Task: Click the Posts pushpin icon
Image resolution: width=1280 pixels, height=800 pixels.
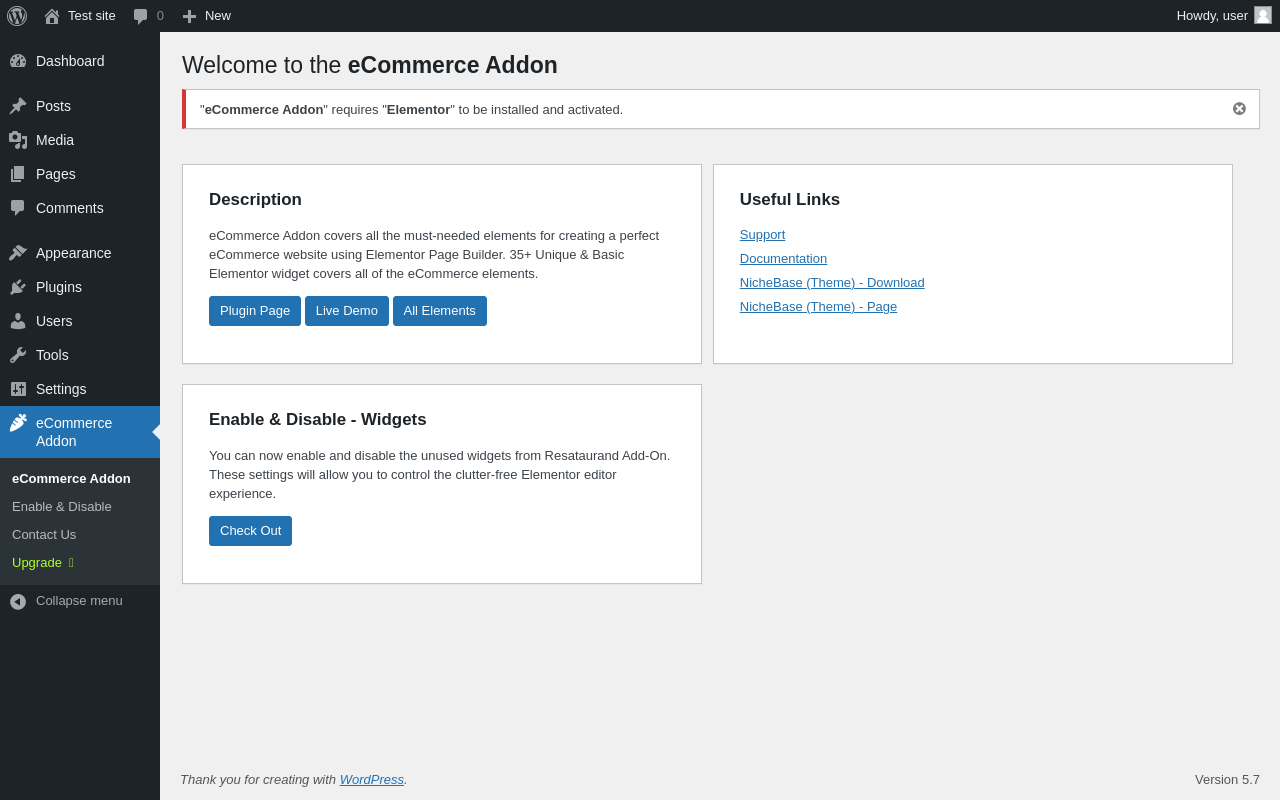Action: pyautogui.click(x=18, y=106)
